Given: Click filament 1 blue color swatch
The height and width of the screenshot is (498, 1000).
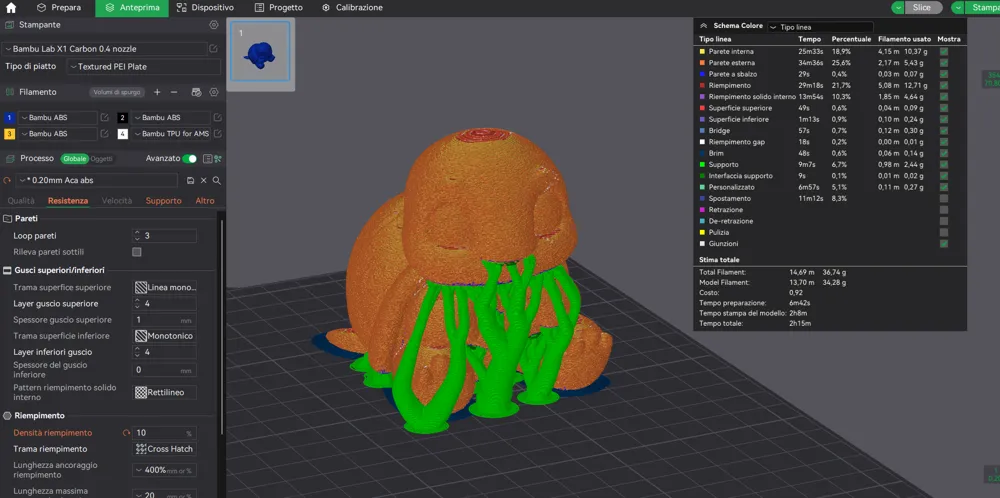Looking at the screenshot, I should pyautogui.click(x=9, y=117).
